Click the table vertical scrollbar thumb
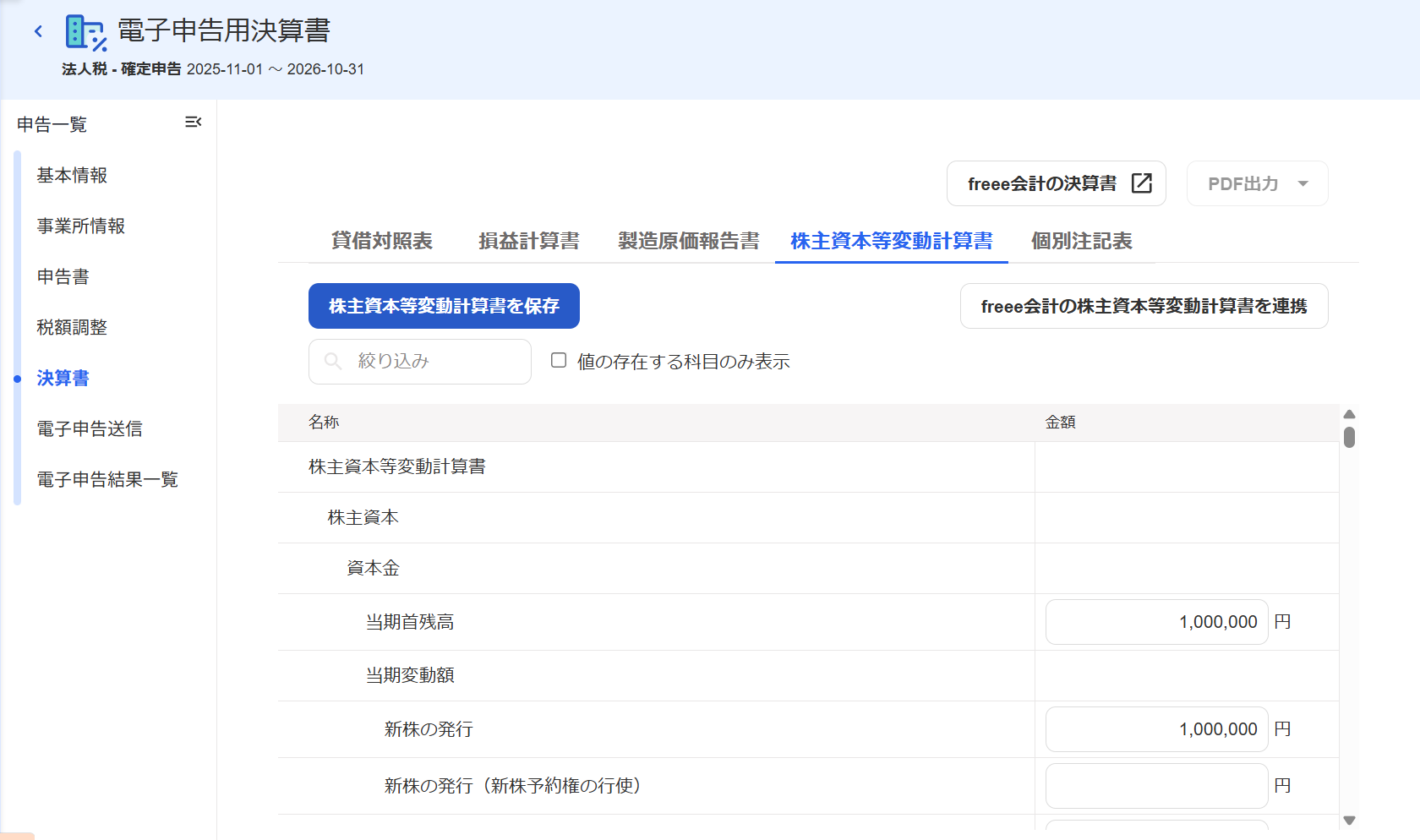This screenshot has width=1420, height=840. tap(1349, 437)
